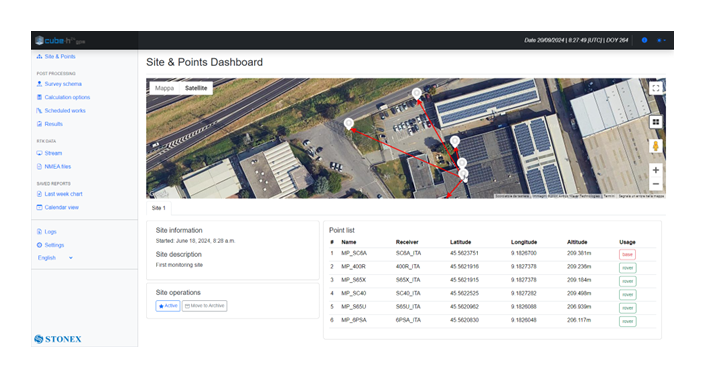The width and height of the screenshot is (706, 379).
Task: Click the rover badge for MP_6PSA
Action: (x=627, y=321)
